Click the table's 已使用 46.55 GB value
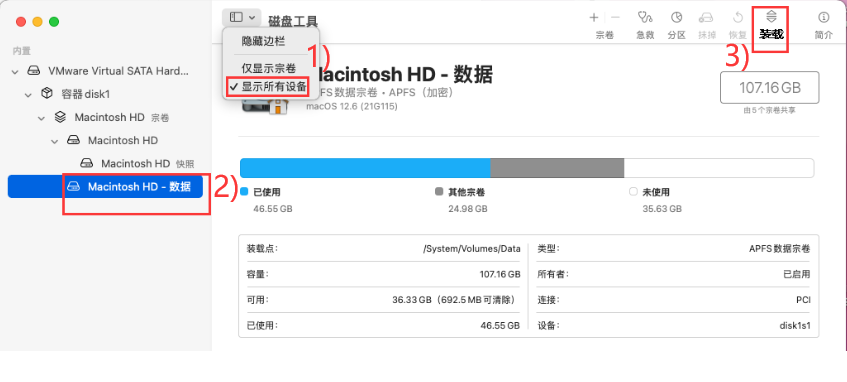This screenshot has height=382, width=847. click(500, 326)
